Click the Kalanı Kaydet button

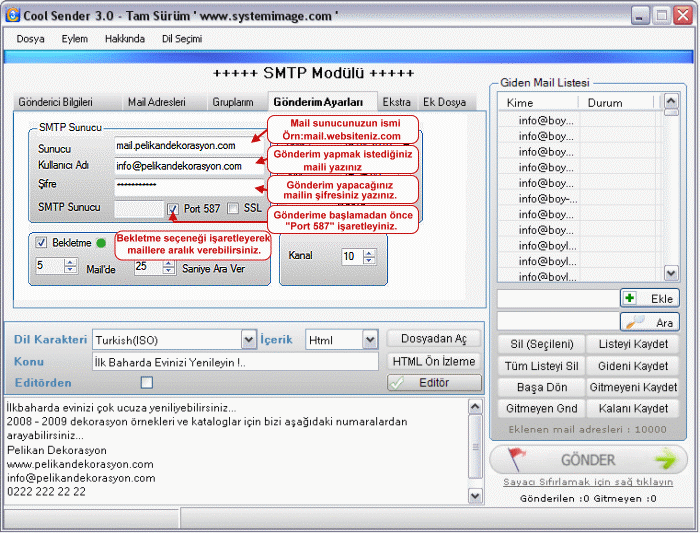[633, 408]
